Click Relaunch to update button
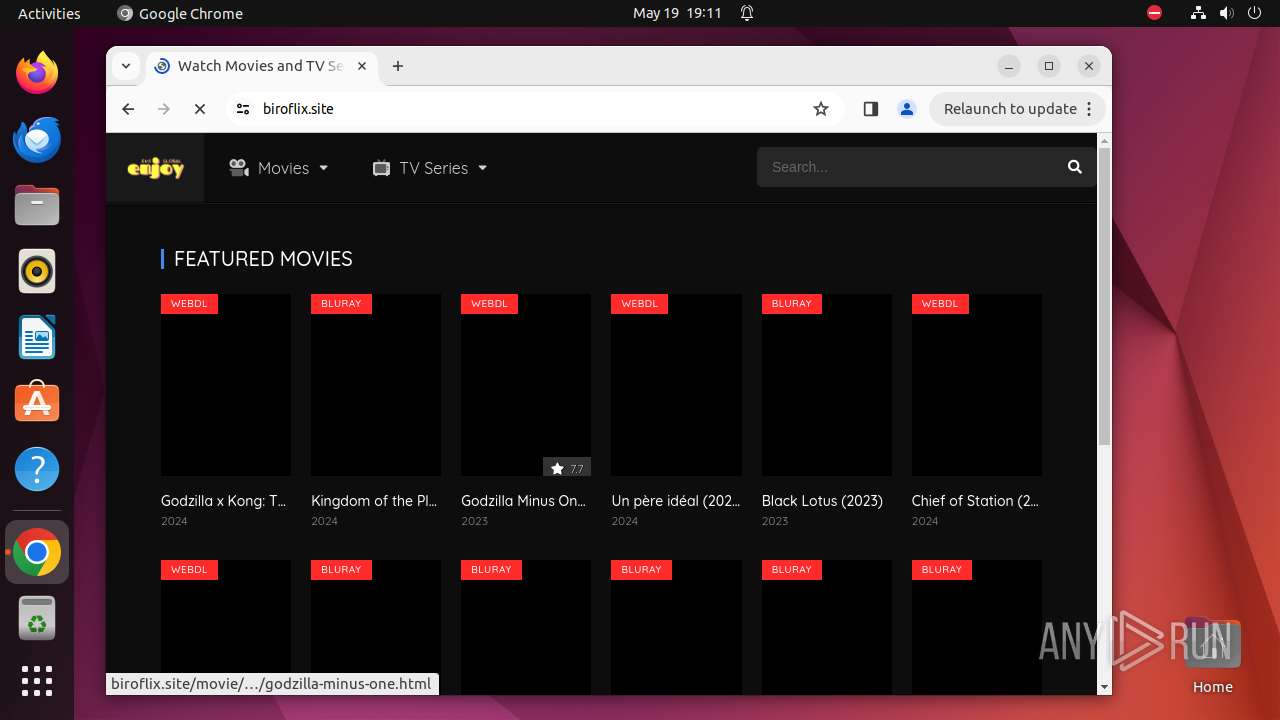The height and width of the screenshot is (720, 1280). click(x=1010, y=109)
